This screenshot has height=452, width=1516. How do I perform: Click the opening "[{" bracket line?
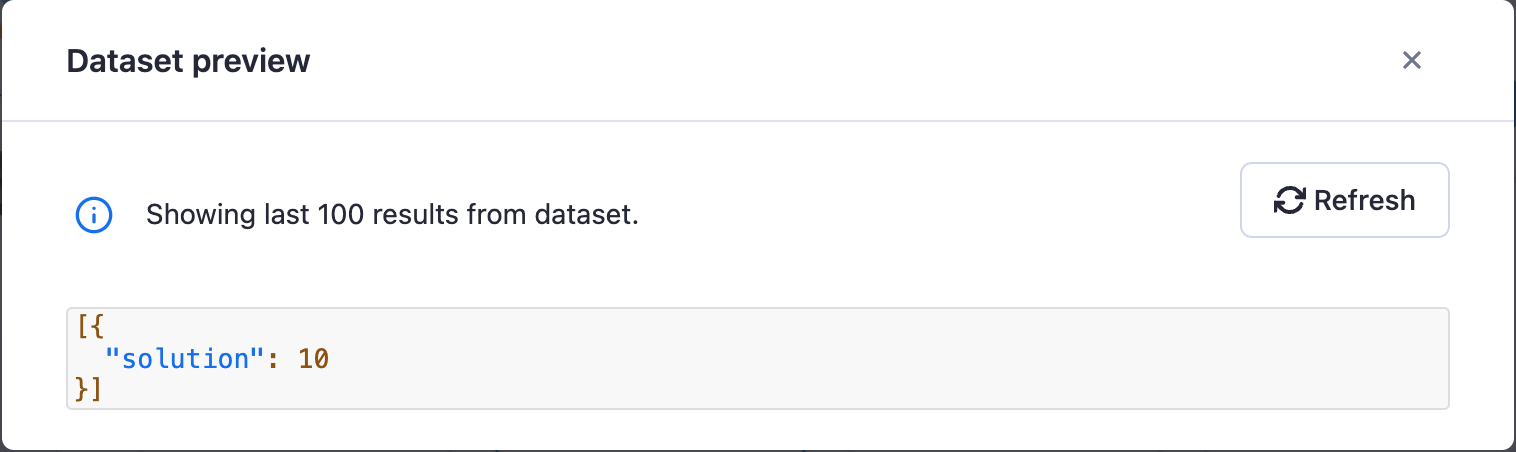(x=90, y=327)
